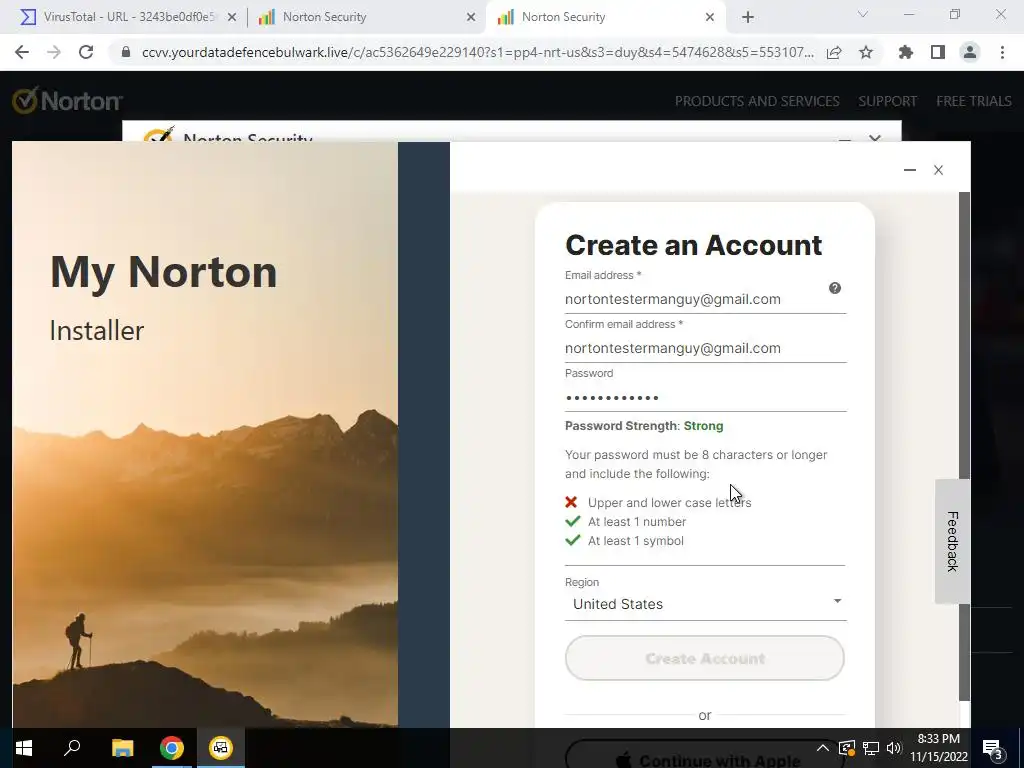Select the installer app on the taskbar
1024x768 pixels.
click(x=221, y=748)
